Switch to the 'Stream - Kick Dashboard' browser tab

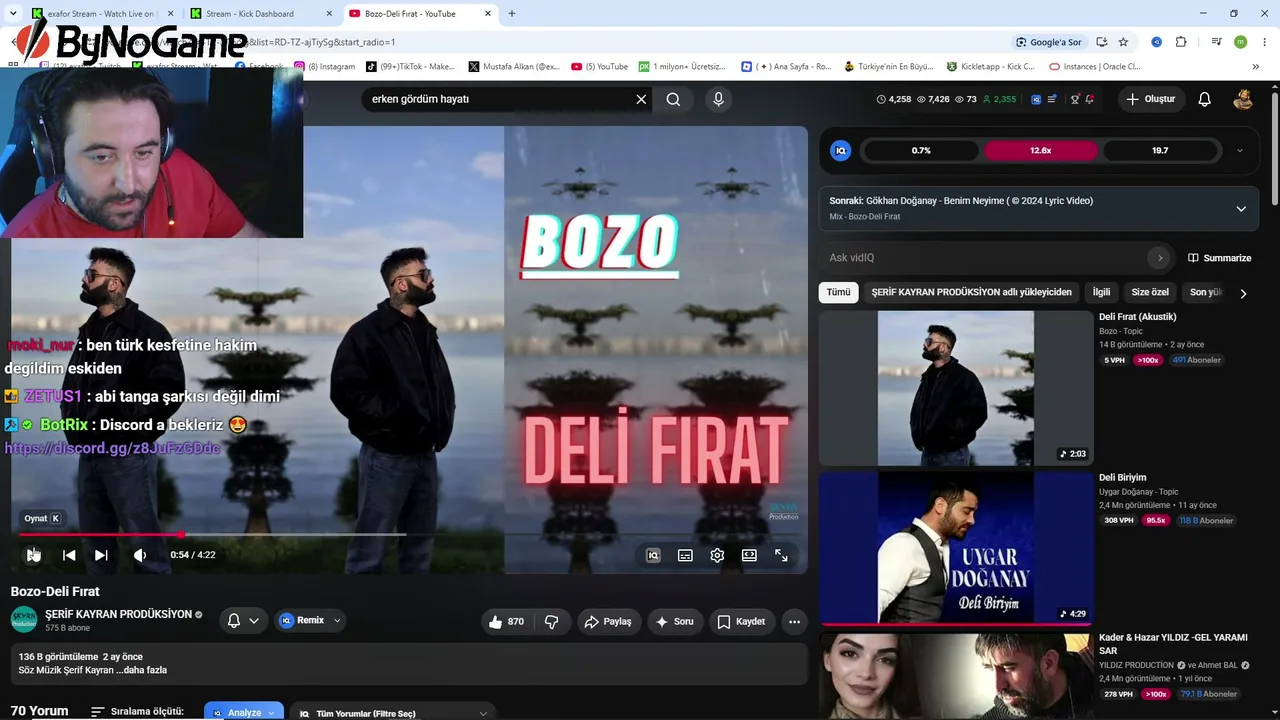tap(261, 14)
